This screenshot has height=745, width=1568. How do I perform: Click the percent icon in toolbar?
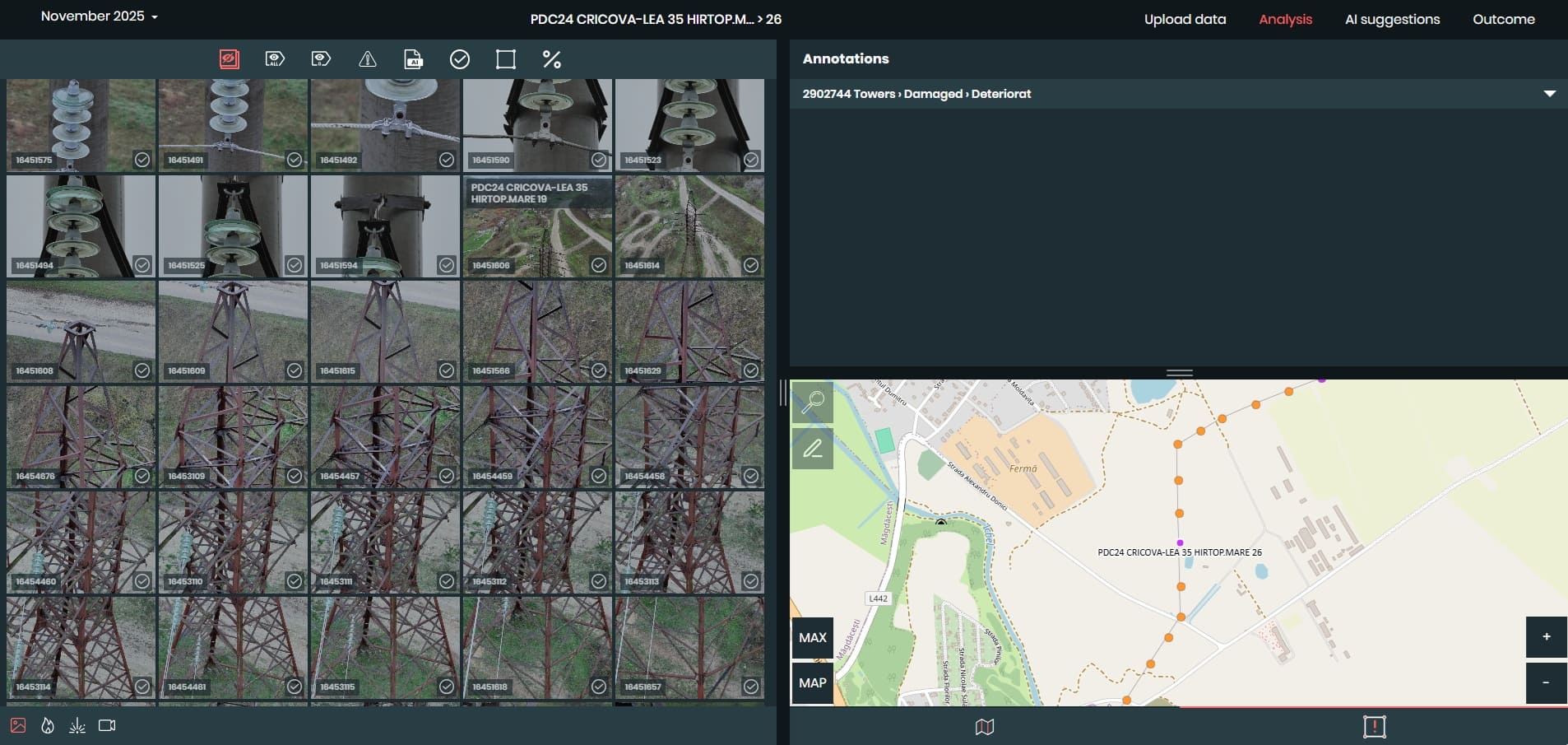552,59
